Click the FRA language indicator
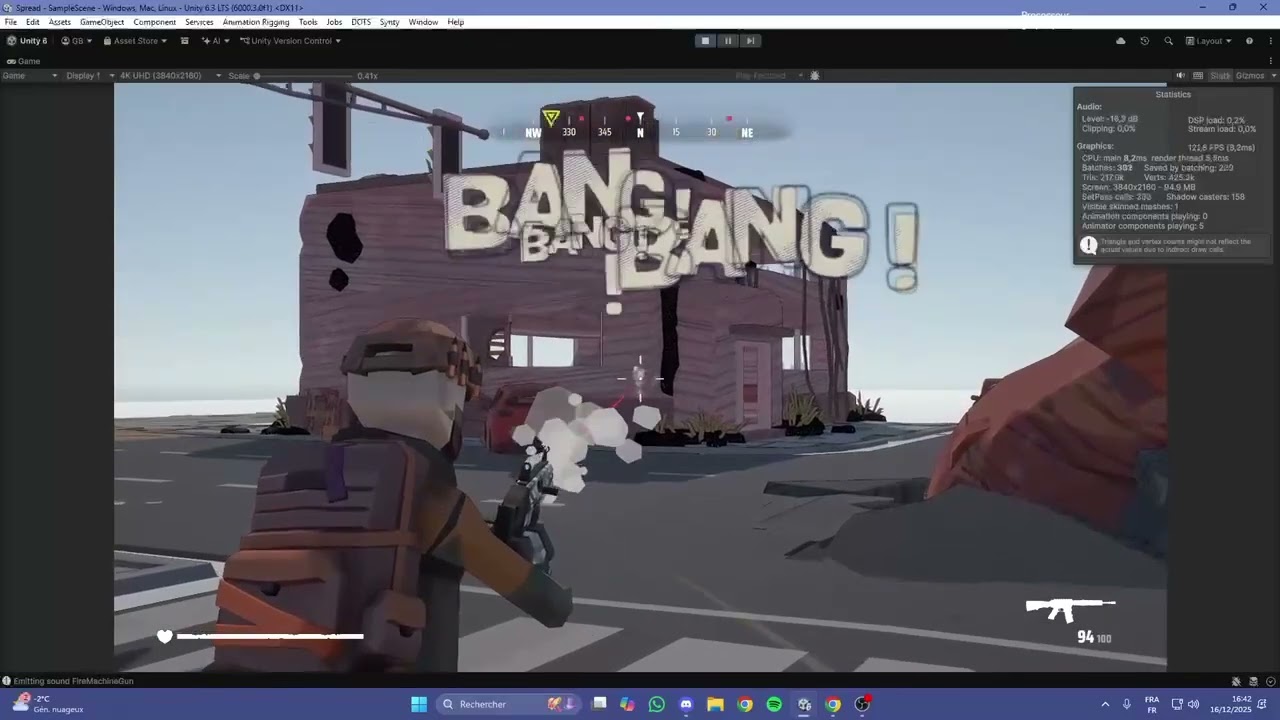Image resolution: width=1280 pixels, height=720 pixels. pyautogui.click(x=1152, y=704)
